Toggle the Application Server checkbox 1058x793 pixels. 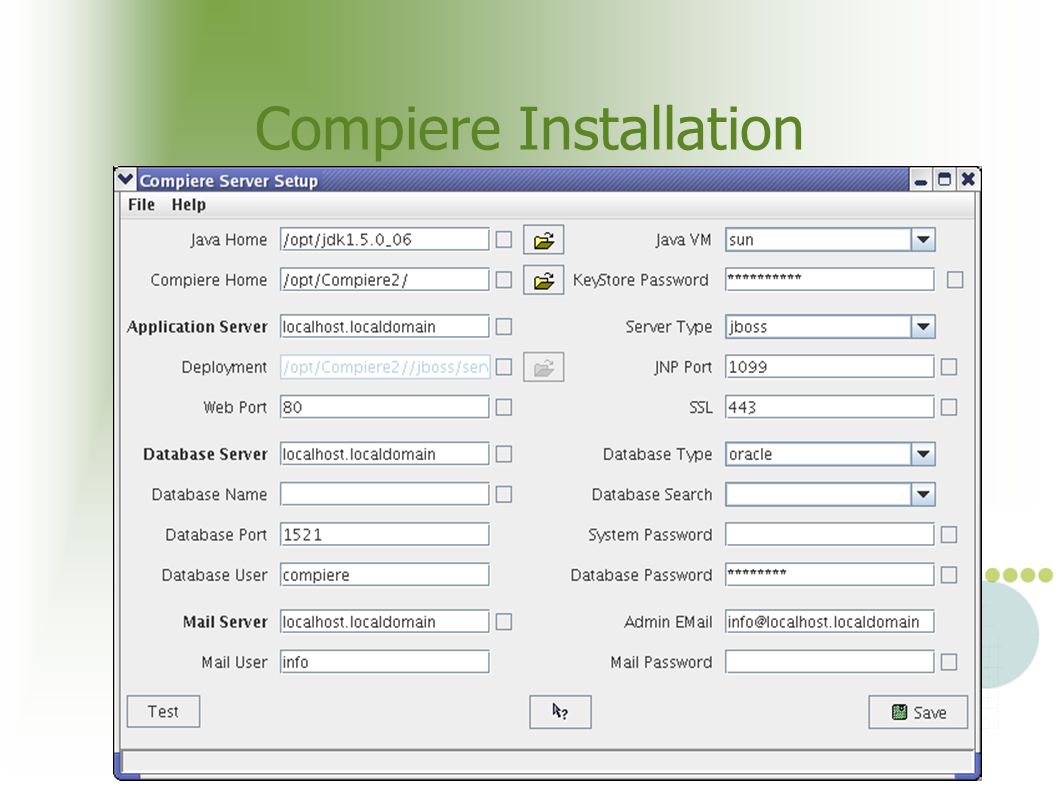(x=503, y=327)
